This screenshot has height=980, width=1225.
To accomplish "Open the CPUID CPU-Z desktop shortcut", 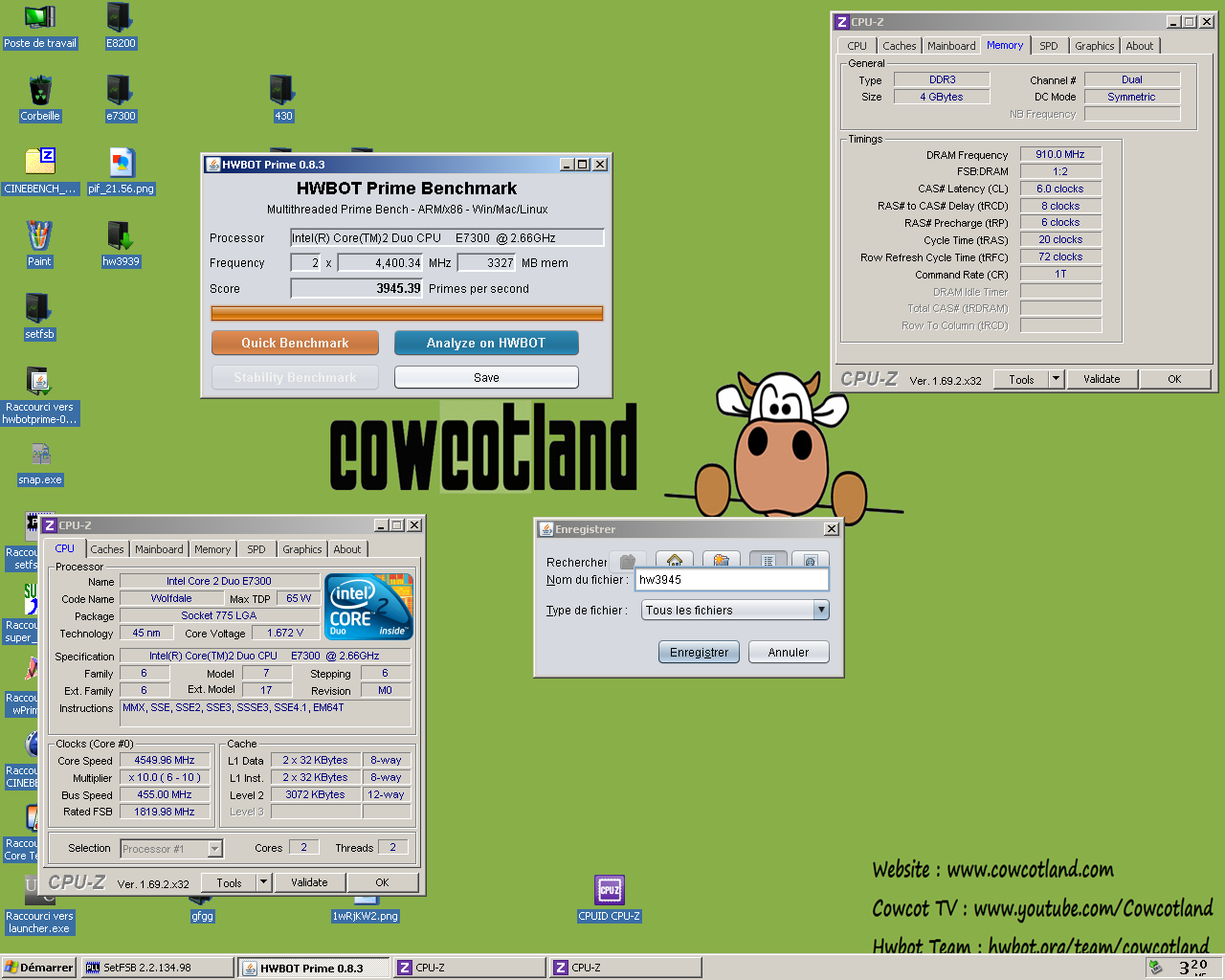I will pos(610,899).
